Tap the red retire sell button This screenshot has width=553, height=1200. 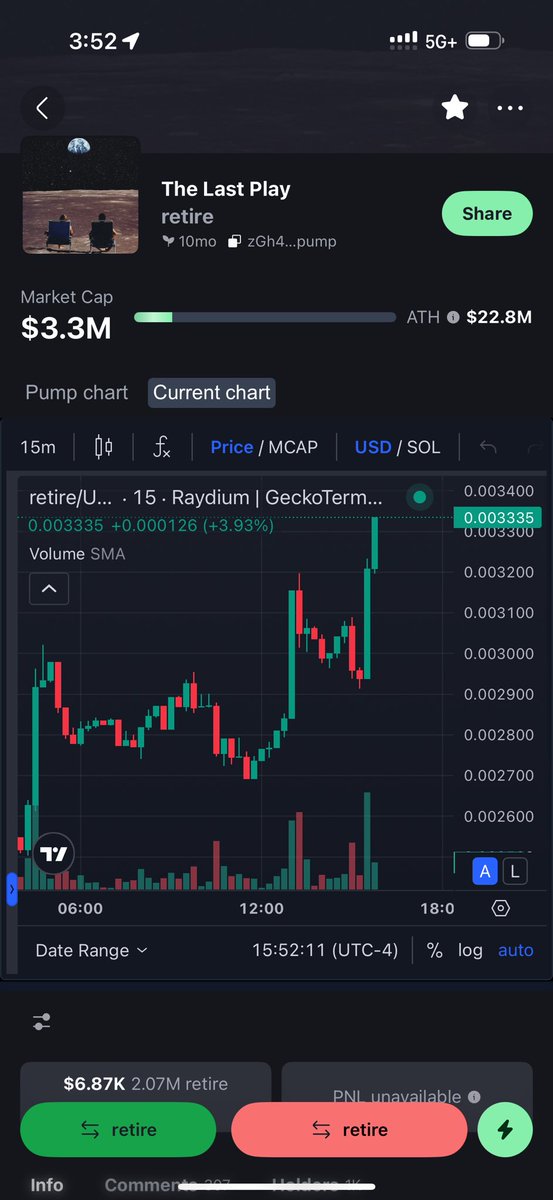pyautogui.click(x=349, y=1130)
